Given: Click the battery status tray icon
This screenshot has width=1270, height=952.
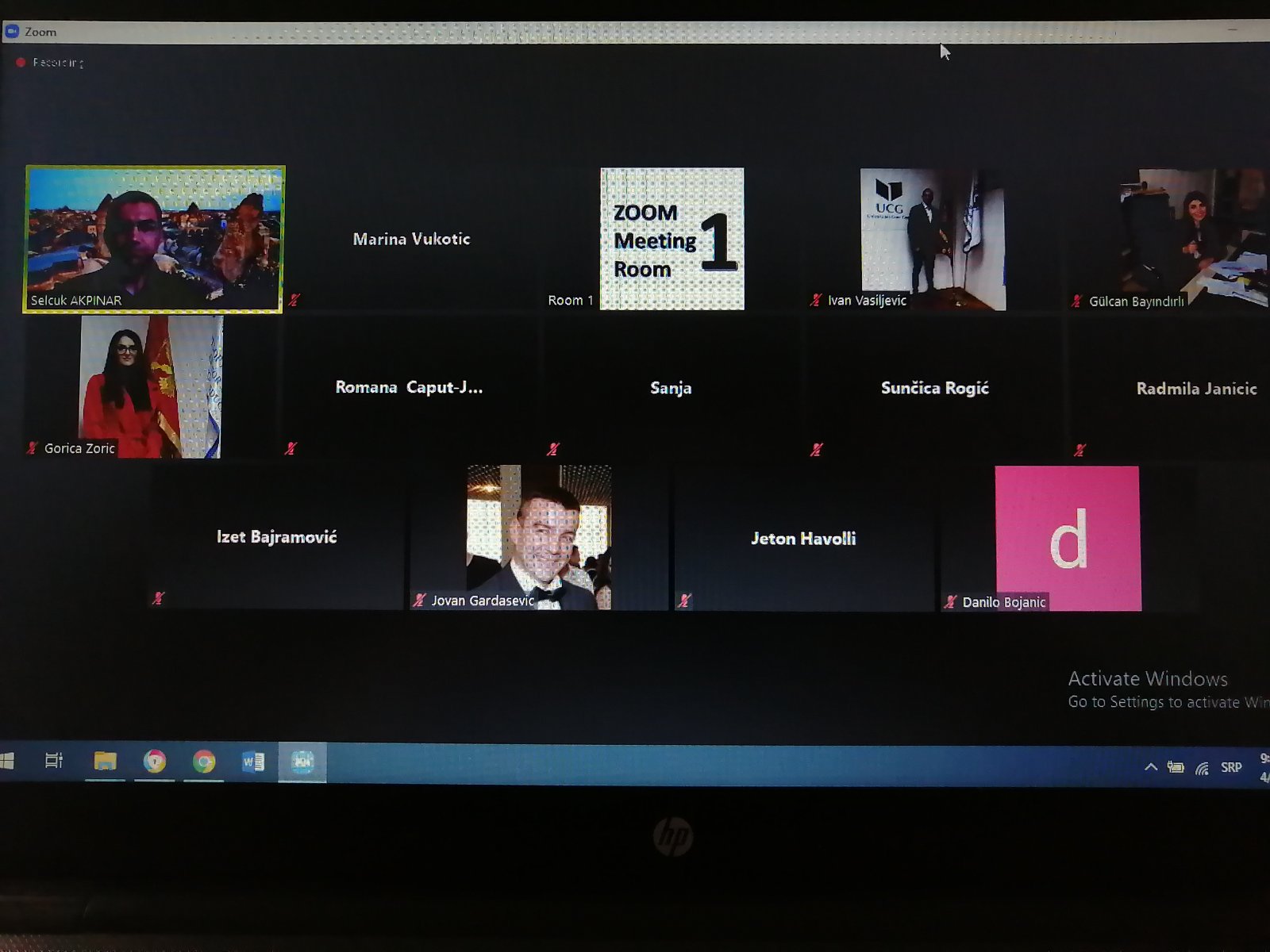Looking at the screenshot, I should point(1176,767).
